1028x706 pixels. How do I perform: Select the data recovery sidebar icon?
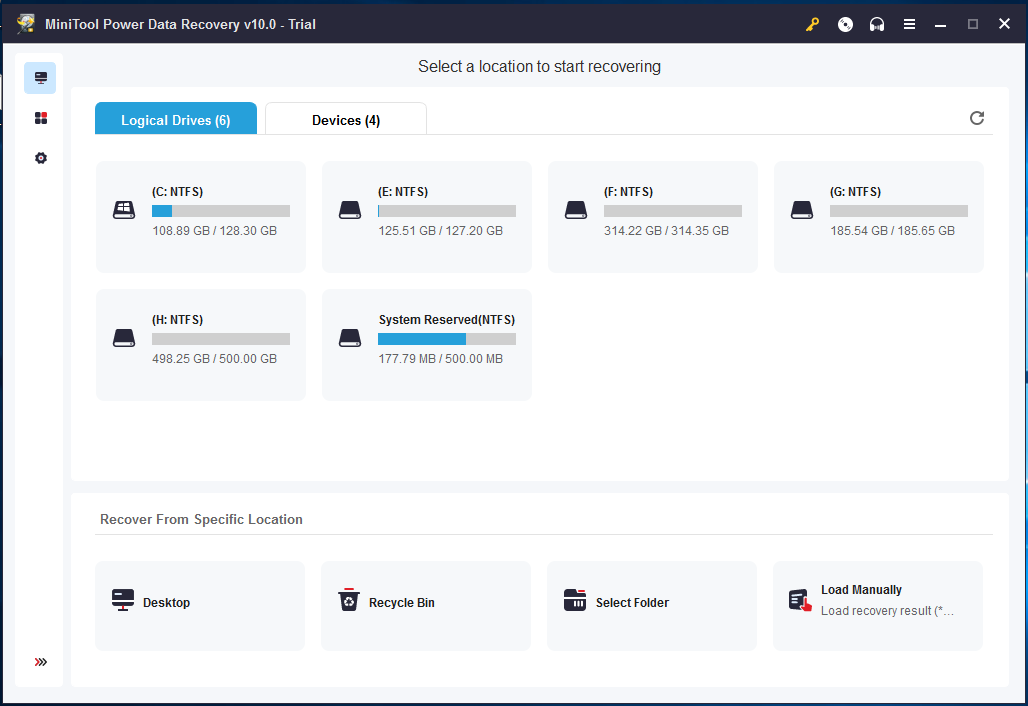pos(40,77)
